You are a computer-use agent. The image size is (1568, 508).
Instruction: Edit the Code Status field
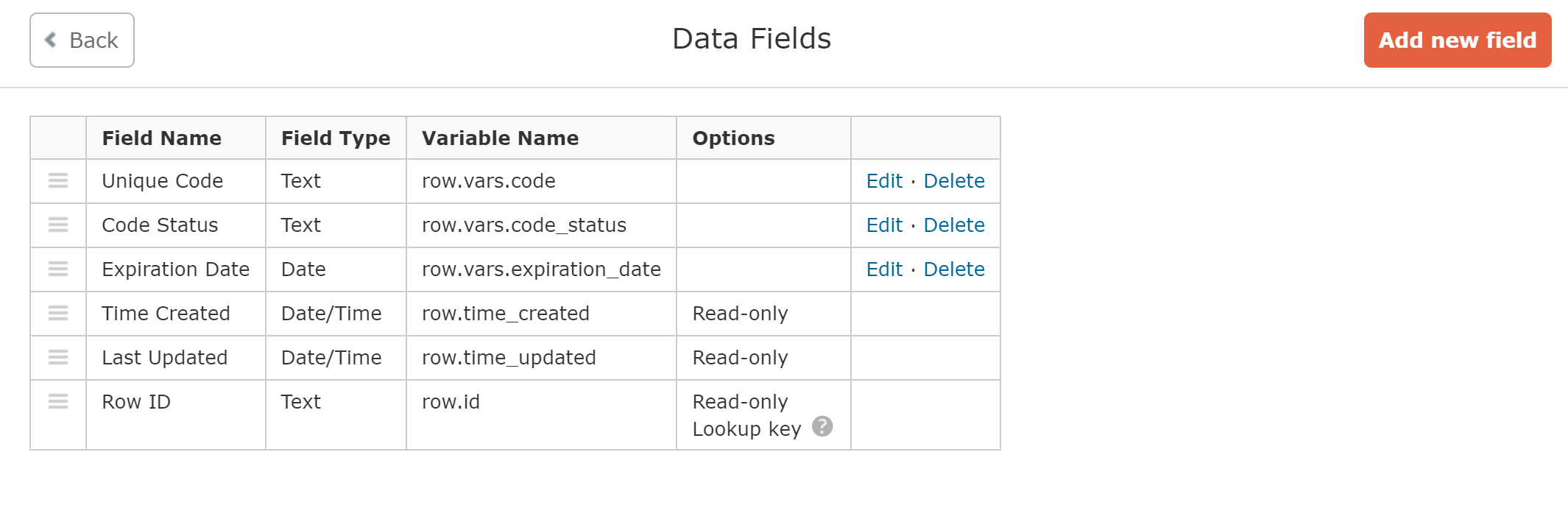click(x=884, y=225)
